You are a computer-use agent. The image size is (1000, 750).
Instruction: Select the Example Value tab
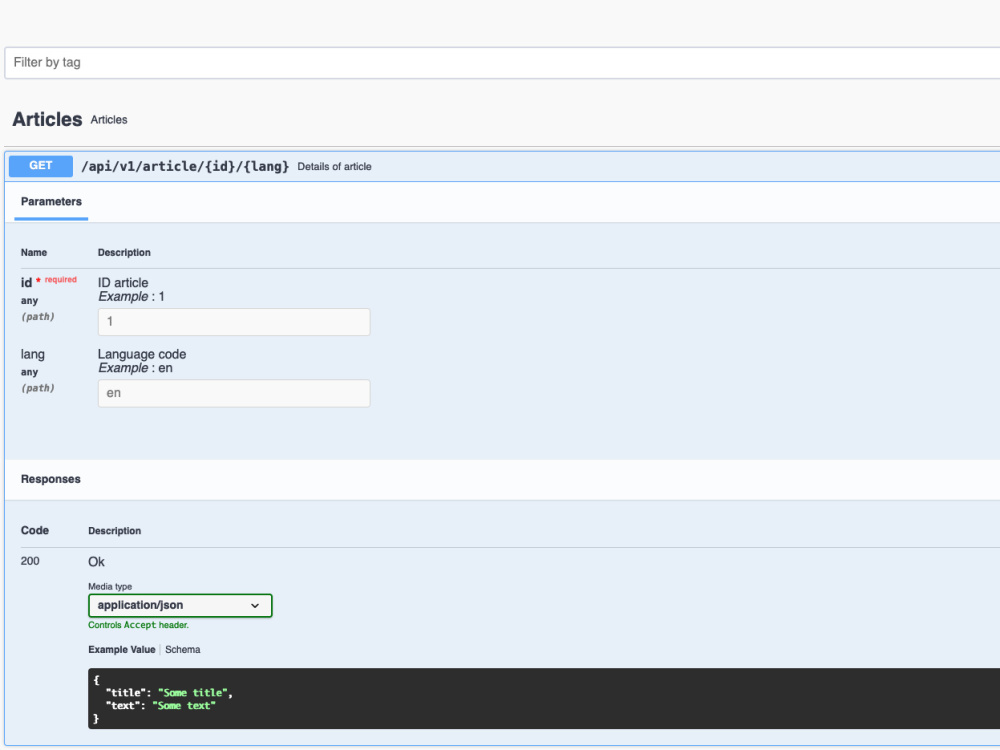(122, 649)
